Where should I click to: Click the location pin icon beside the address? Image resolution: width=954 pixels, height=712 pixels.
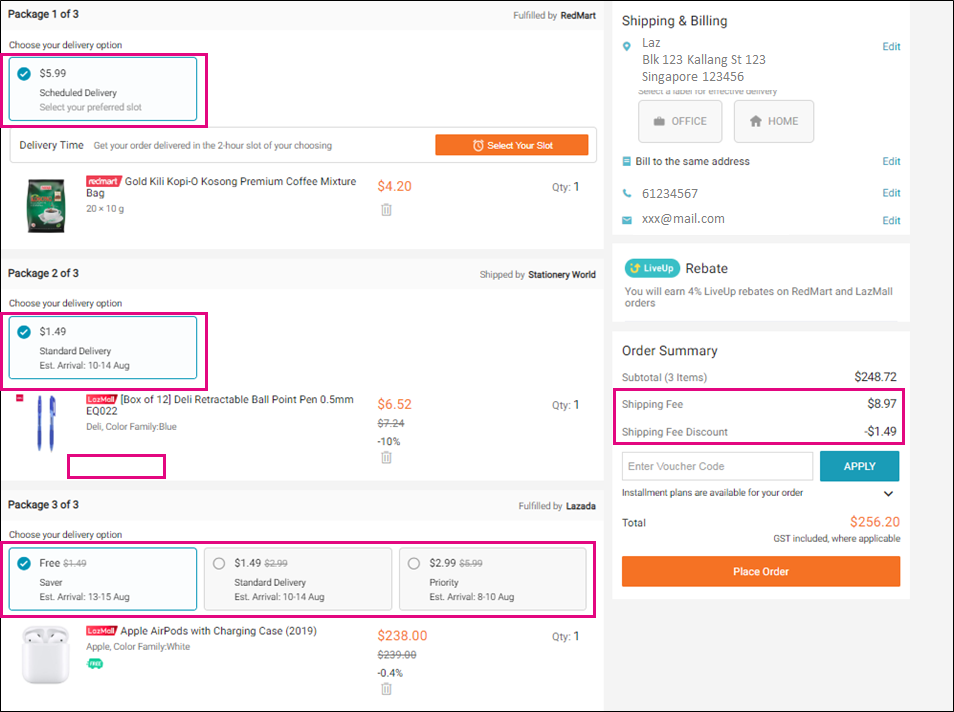point(627,46)
